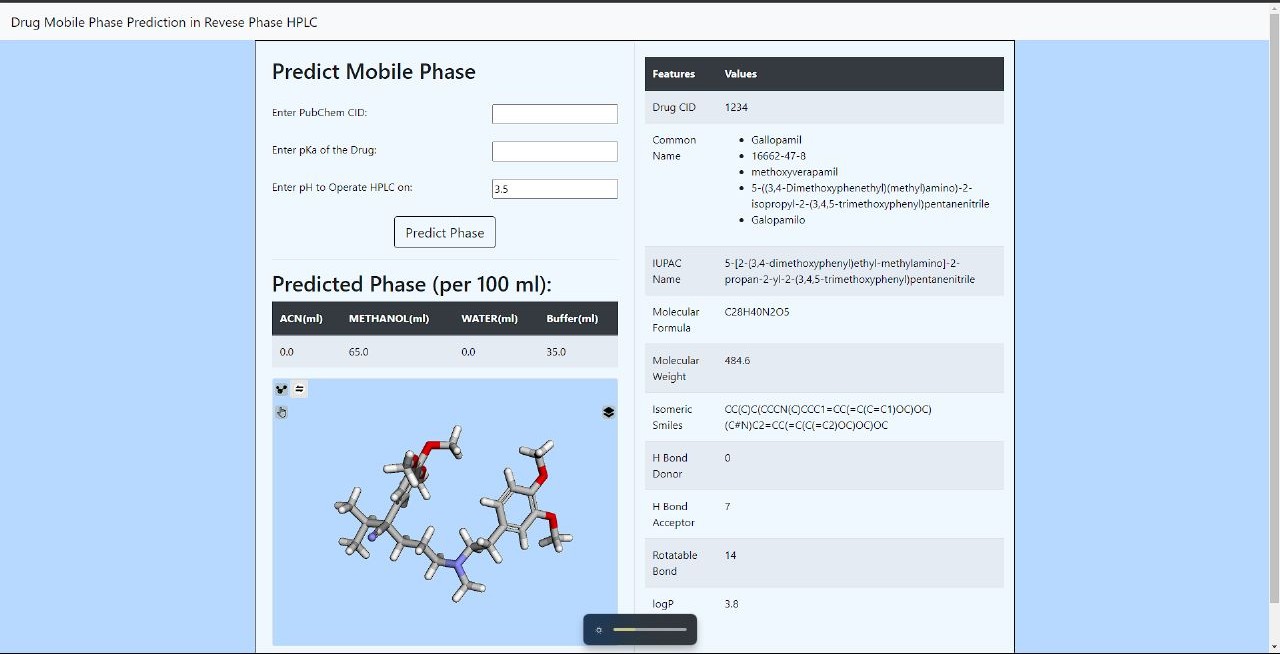The height and width of the screenshot is (654, 1280).
Task: Click the scrollbar down arrow
Action: [1273, 647]
